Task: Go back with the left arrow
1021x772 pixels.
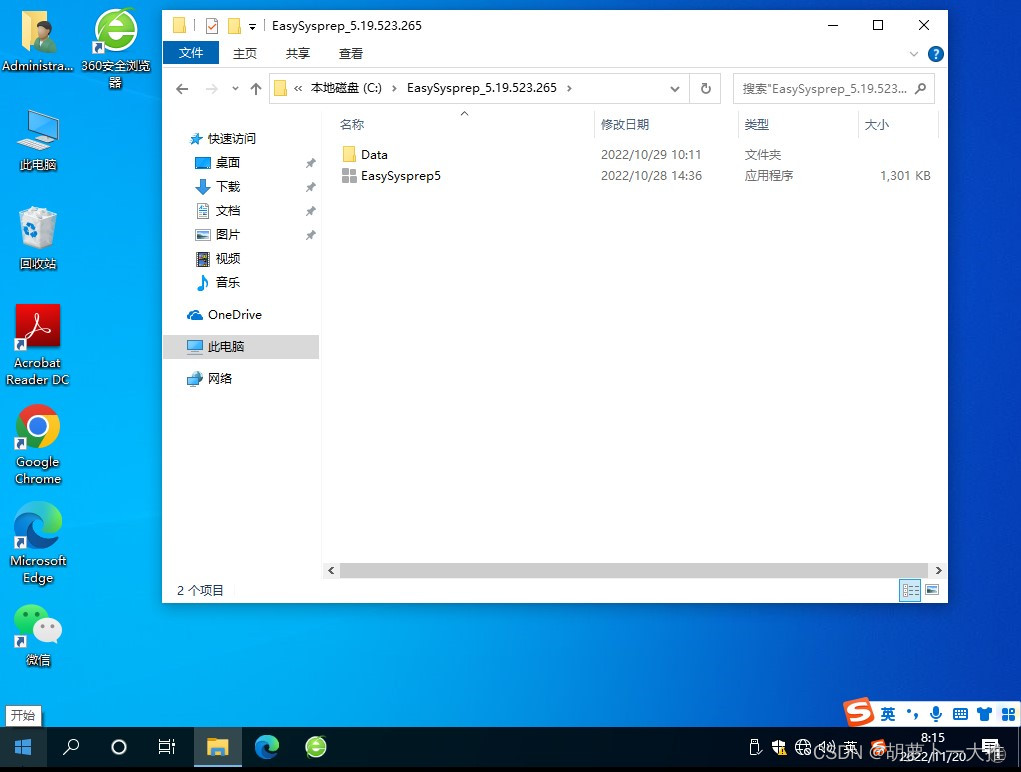Action: 182,89
